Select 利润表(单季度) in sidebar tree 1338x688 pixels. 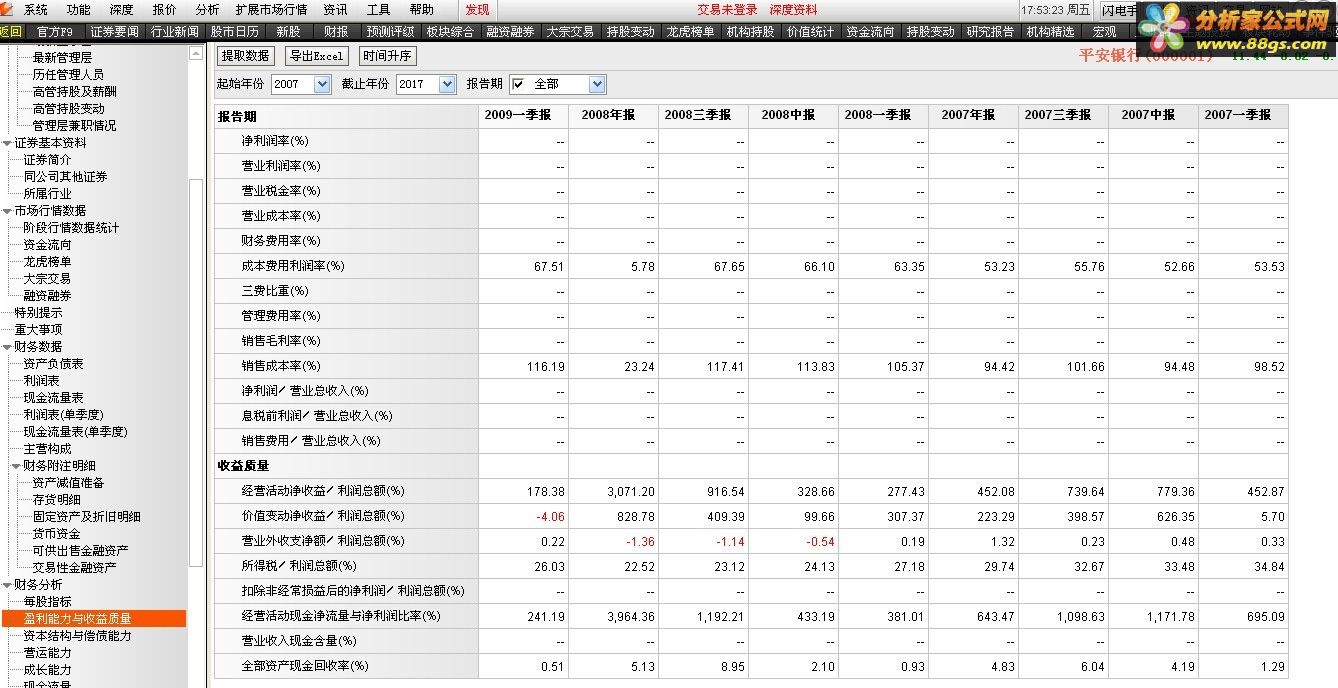63,415
